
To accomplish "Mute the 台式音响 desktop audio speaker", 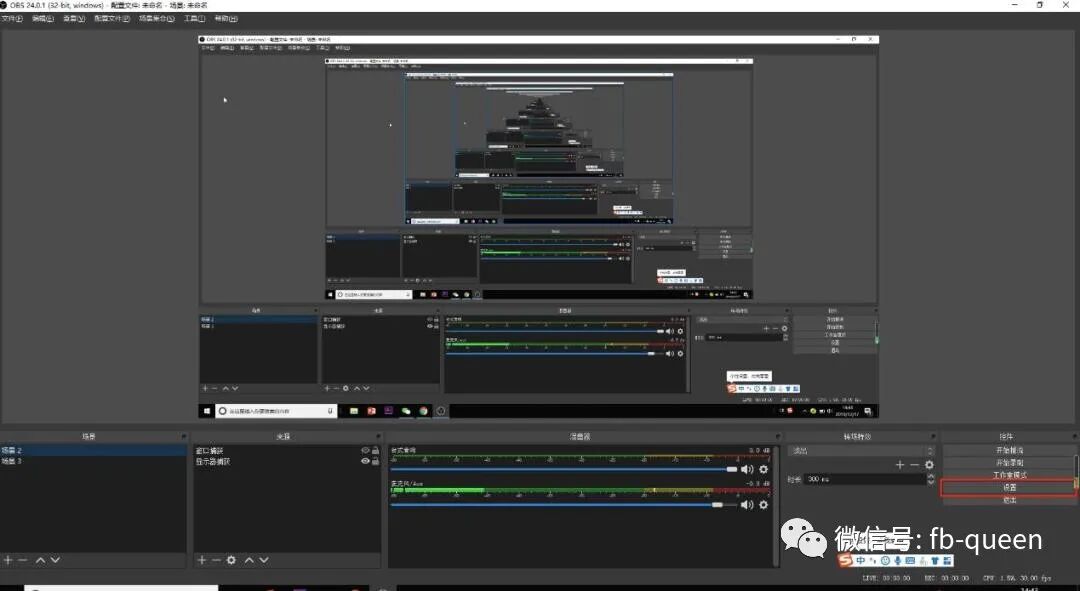I will 747,469.
